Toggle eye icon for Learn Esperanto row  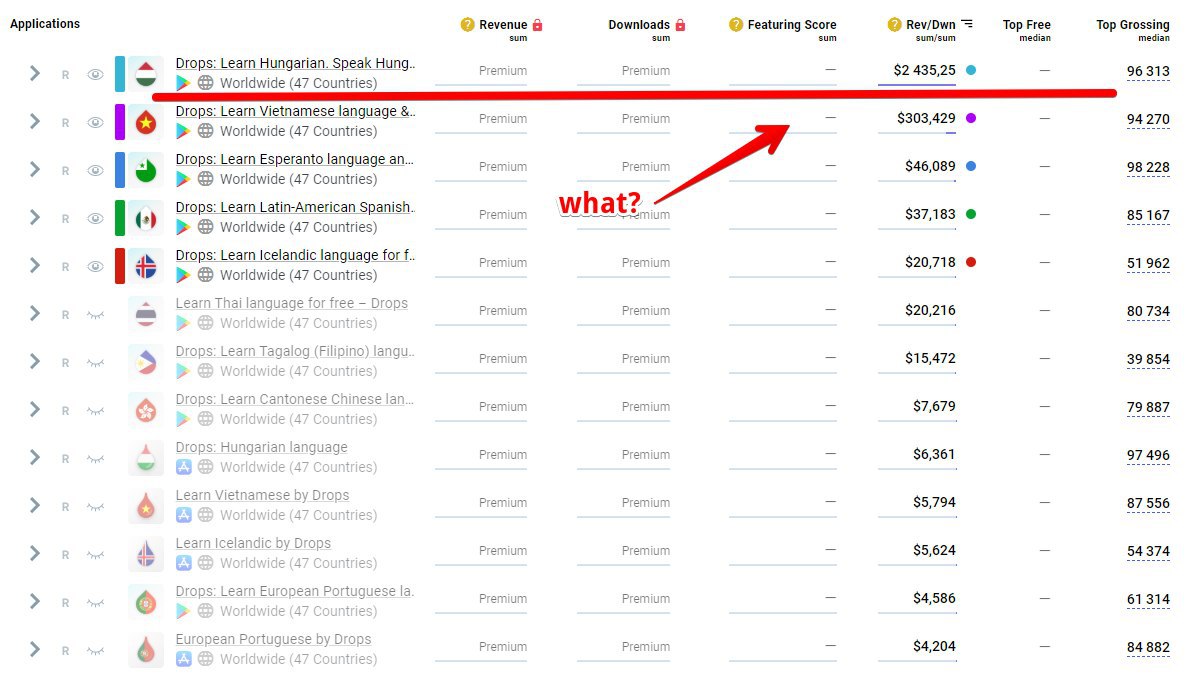pos(95,170)
